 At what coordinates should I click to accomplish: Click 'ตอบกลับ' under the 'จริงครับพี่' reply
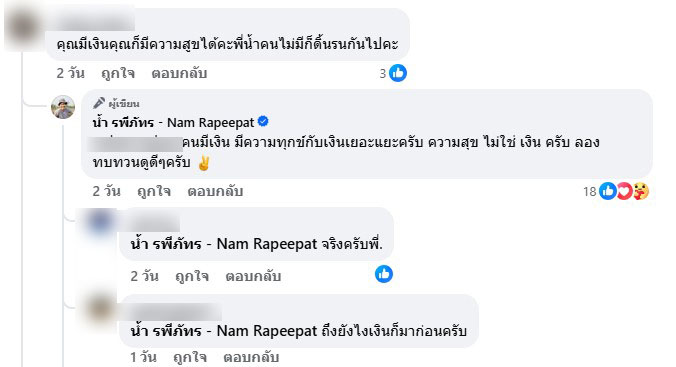(253, 276)
